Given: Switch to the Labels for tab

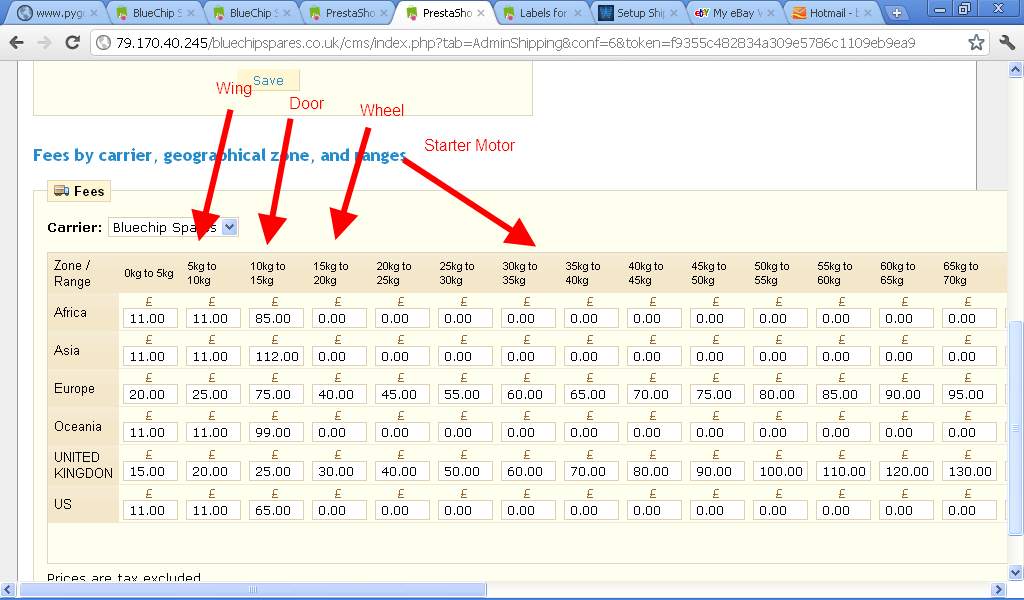Looking at the screenshot, I should pyautogui.click(x=541, y=13).
